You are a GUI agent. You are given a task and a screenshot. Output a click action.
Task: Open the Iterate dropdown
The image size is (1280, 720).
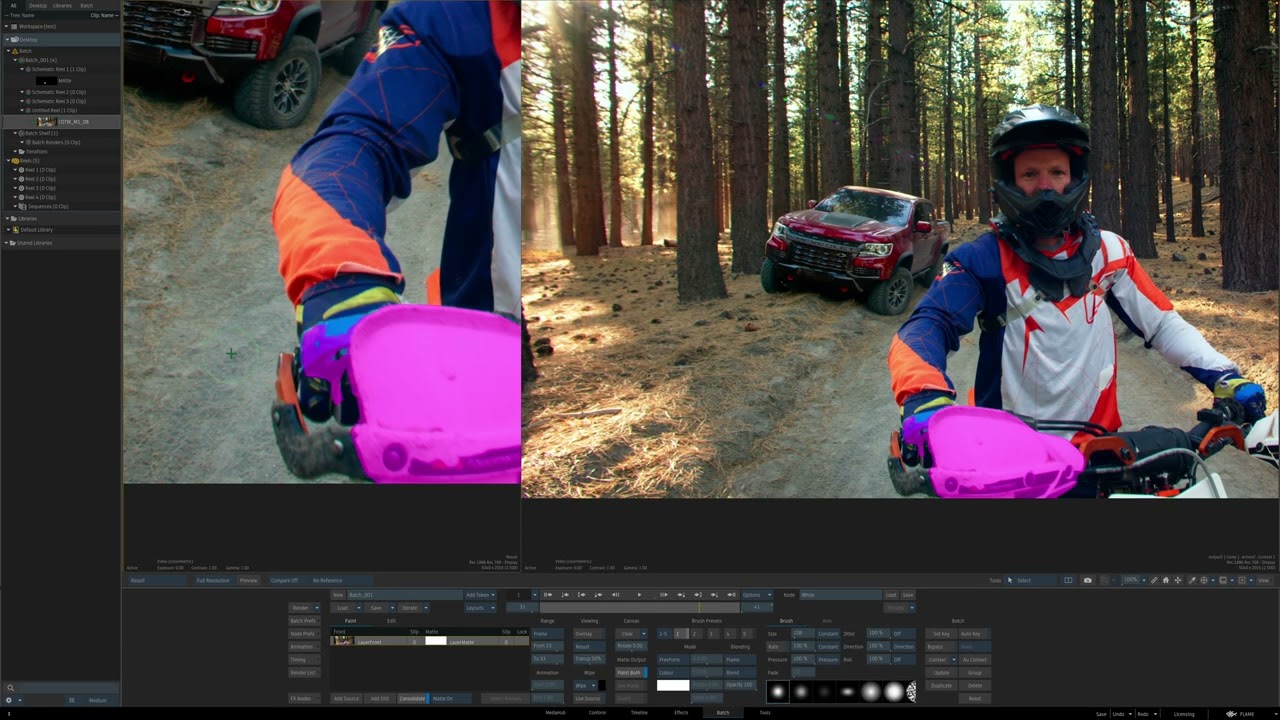(414, 608)
